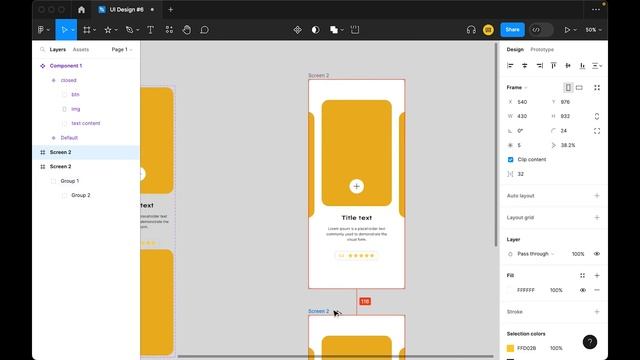Align top icon in Design panel
Screen dimensions: 640x360
click(x=553, y=66)
